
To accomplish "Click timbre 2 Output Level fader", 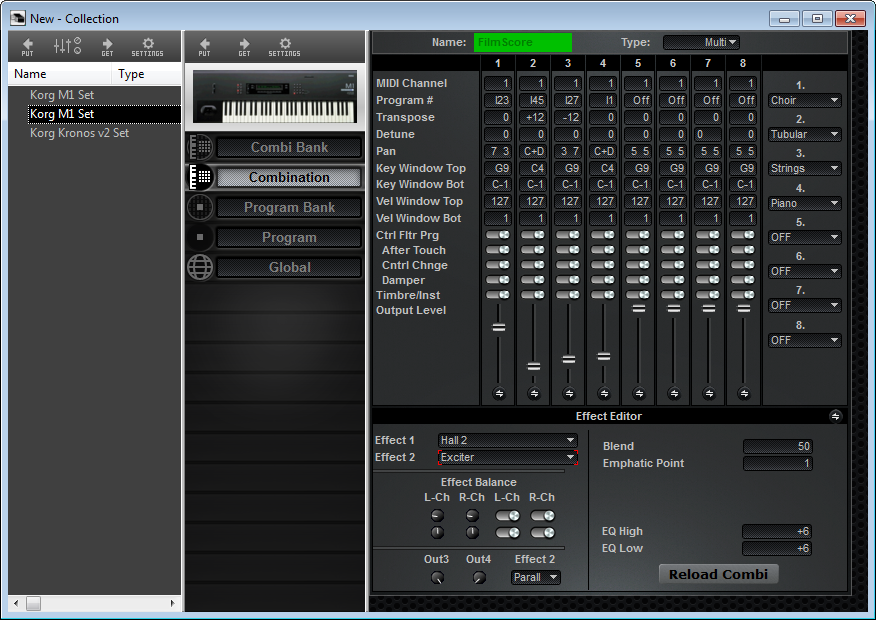I will [534, 366].
